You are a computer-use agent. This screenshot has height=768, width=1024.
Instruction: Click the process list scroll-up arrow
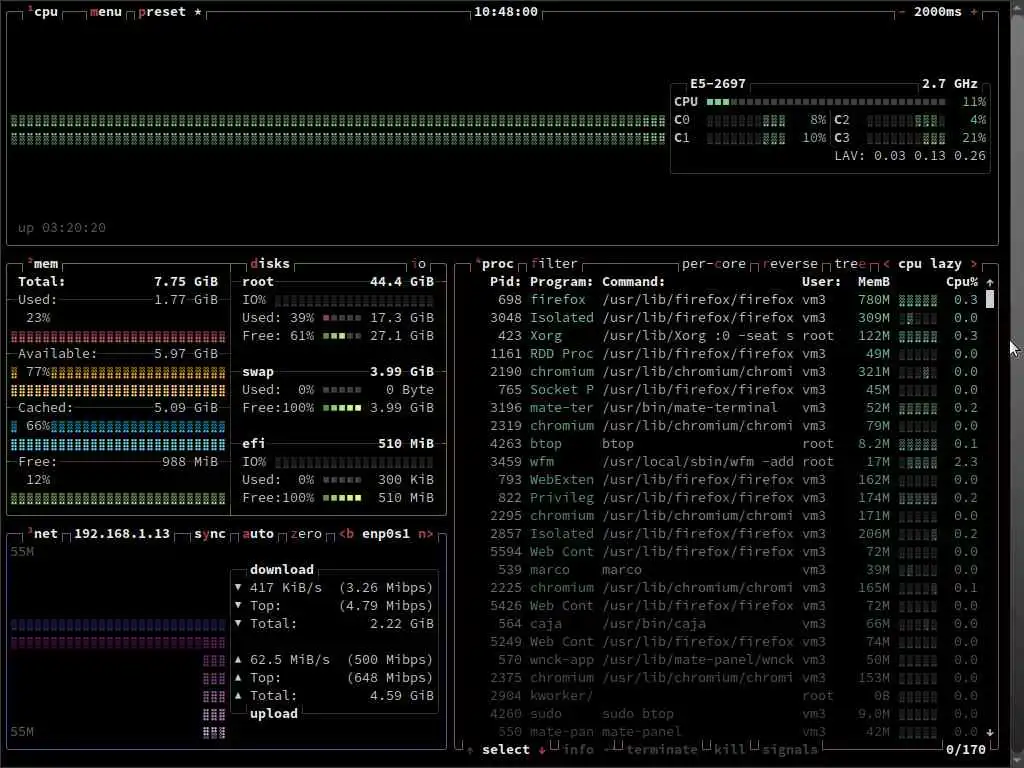(990, 283)
